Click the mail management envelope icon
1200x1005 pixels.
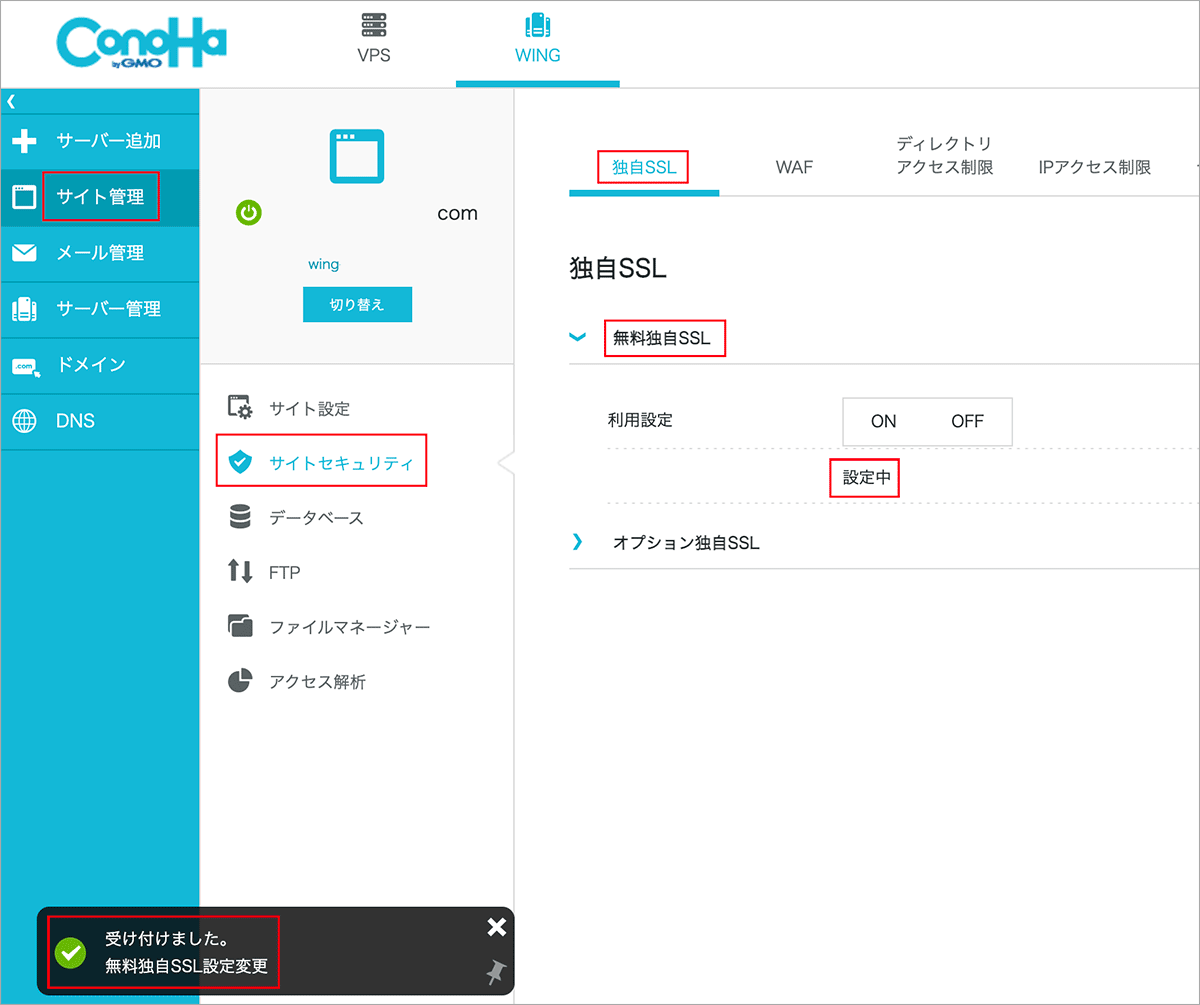pyautogui.click(x=24, y=253)
